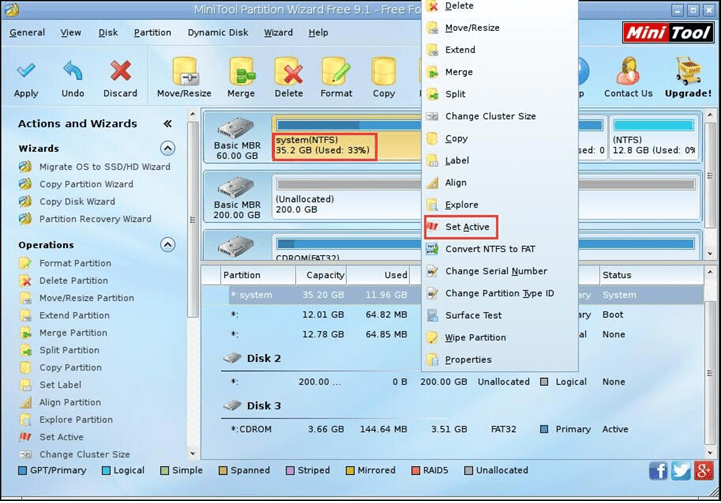The width and height of the screenshot is (721, 503).
Task: Choose Merge Partition in Operations list
Action: tap(63, 333)
